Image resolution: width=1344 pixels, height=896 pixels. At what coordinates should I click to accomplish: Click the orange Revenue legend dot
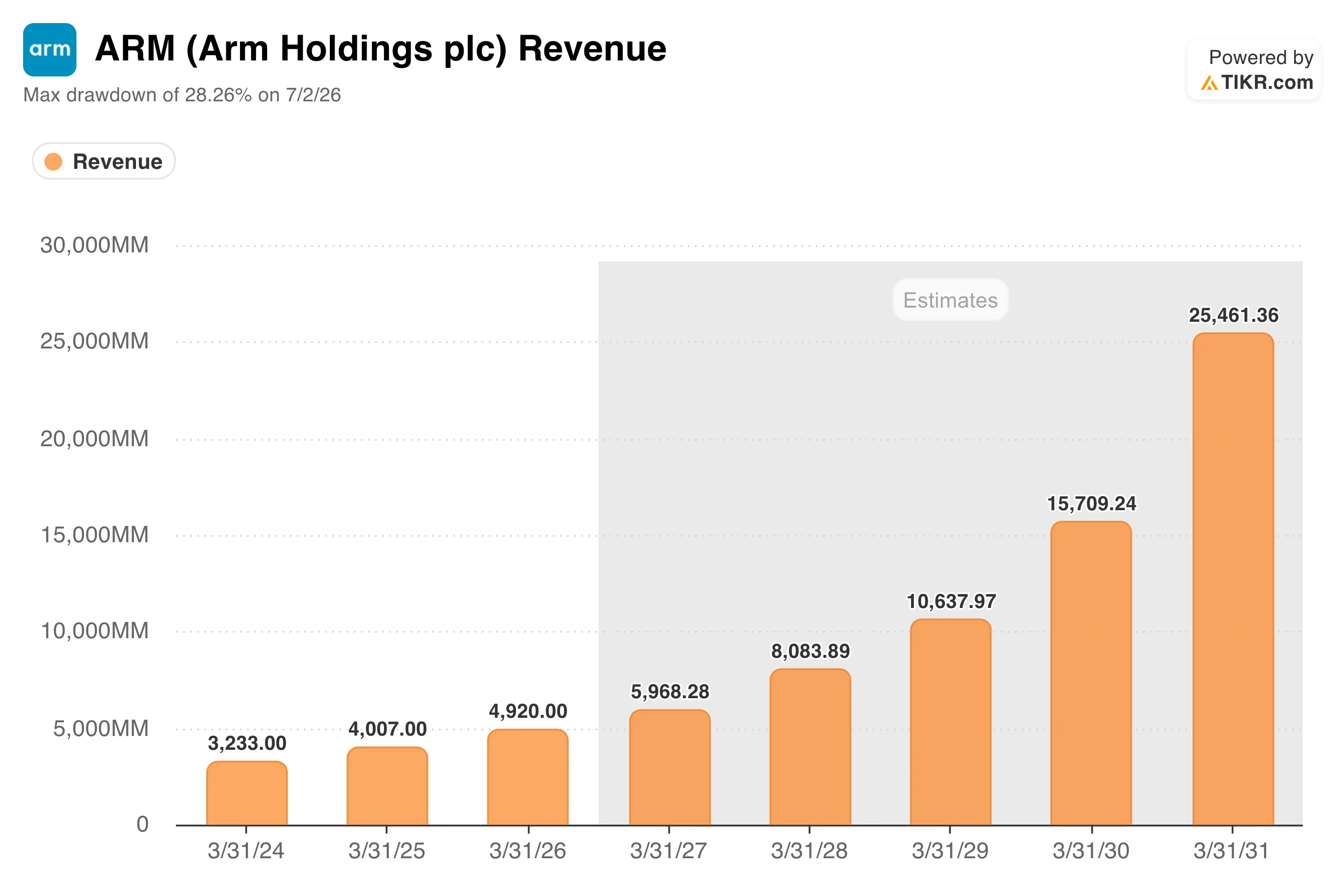(x=53, y=162)
